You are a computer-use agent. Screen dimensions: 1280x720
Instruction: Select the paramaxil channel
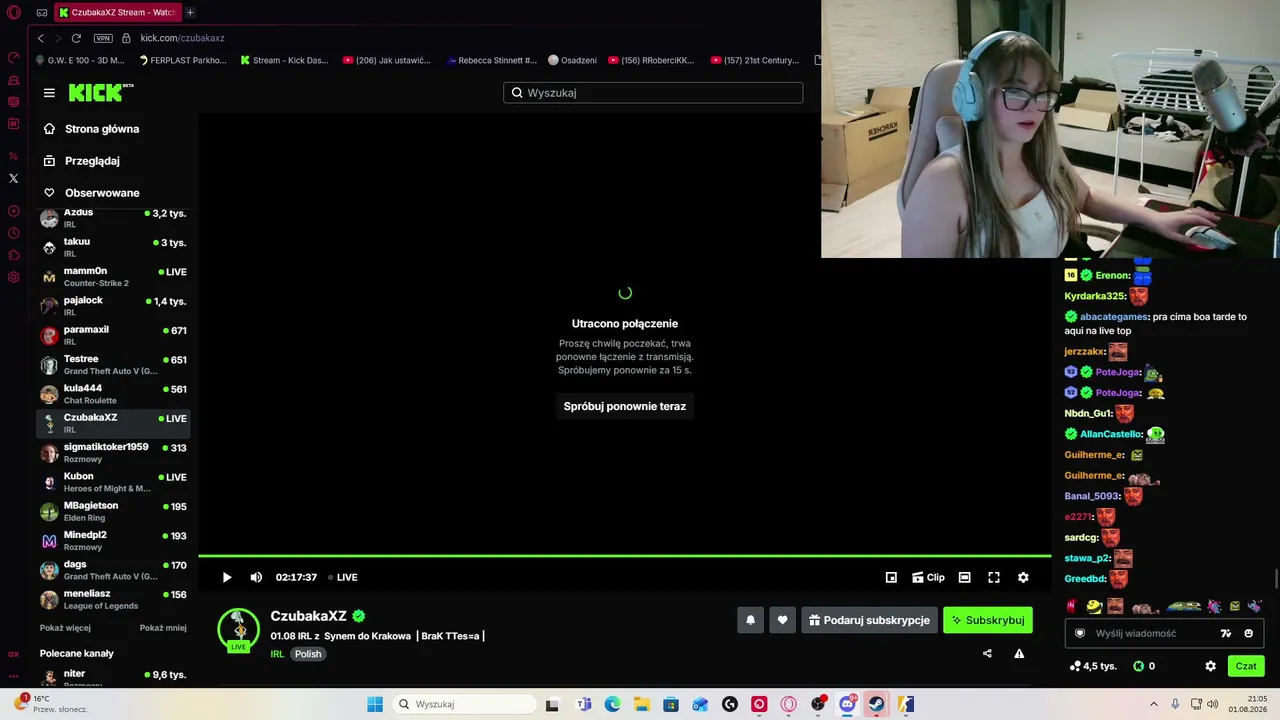click(114, 335)
